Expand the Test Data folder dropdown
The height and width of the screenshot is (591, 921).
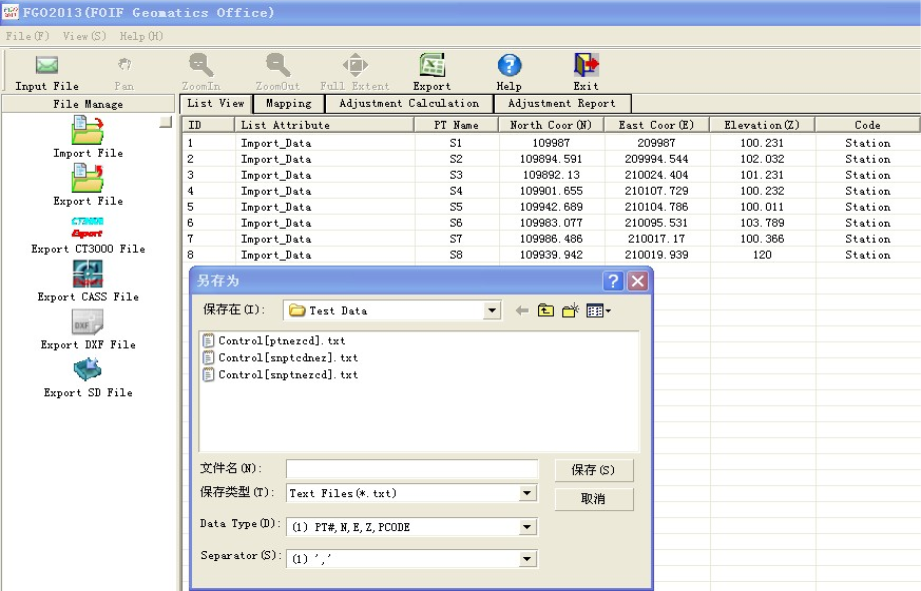(x=491, y=311)
